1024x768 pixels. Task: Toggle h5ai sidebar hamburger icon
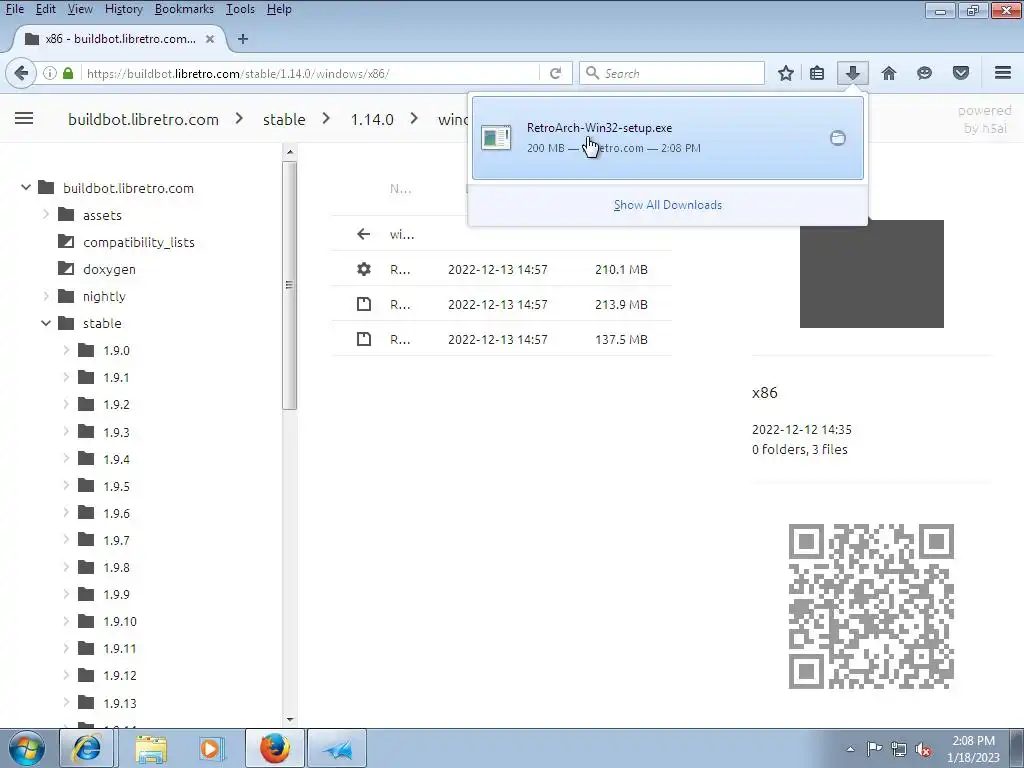point(24,118)
